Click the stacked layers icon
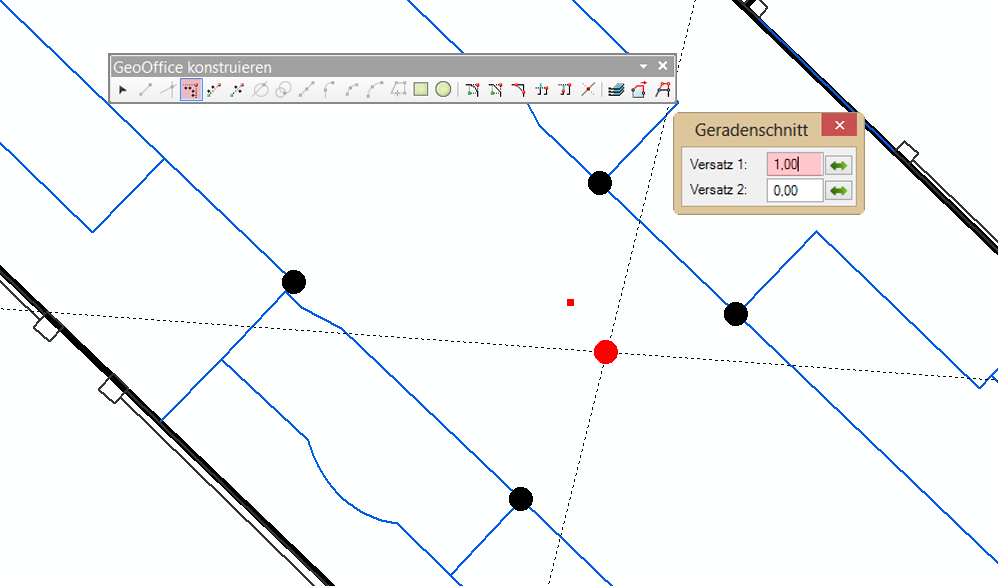 coord(616,90)
